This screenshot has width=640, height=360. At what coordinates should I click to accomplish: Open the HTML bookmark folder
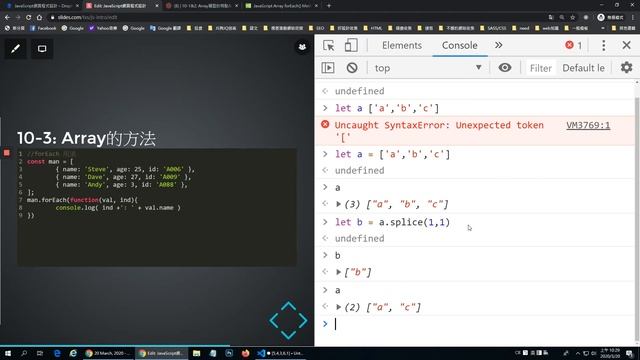(372, 28)
